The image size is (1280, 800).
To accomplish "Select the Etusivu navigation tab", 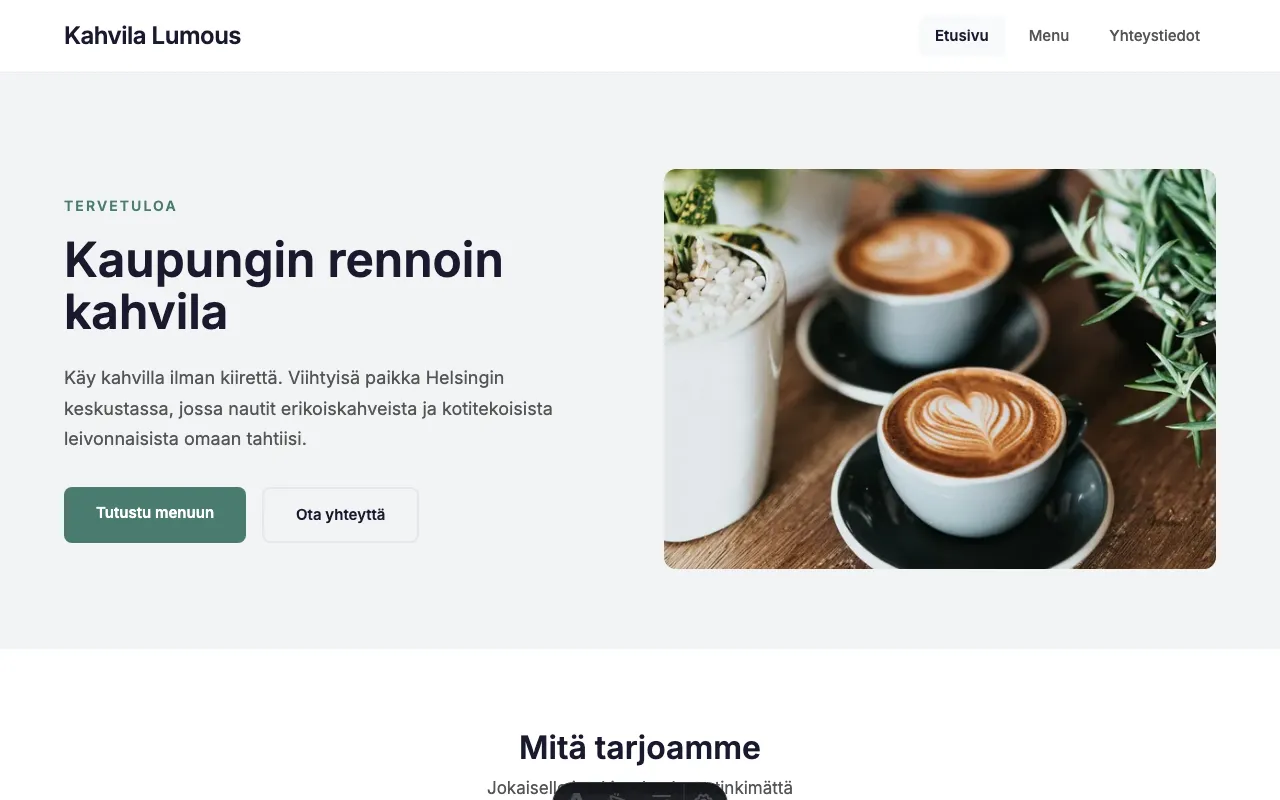I will click(x=962, y=36).
